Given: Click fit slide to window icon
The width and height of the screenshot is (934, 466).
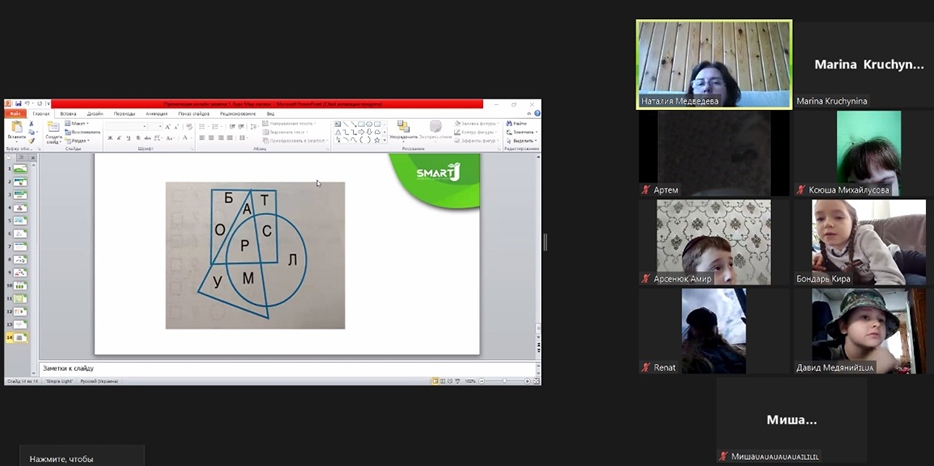Looking at the screenshot, I should 535,381.
